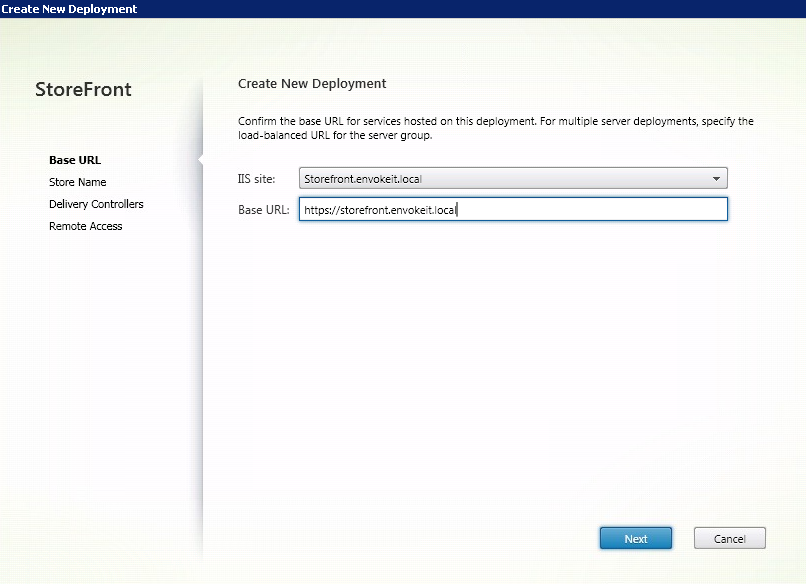806x584 pixels.
Task: Select the Base URL step in sidebar
Action: click(x=75, y=160)
